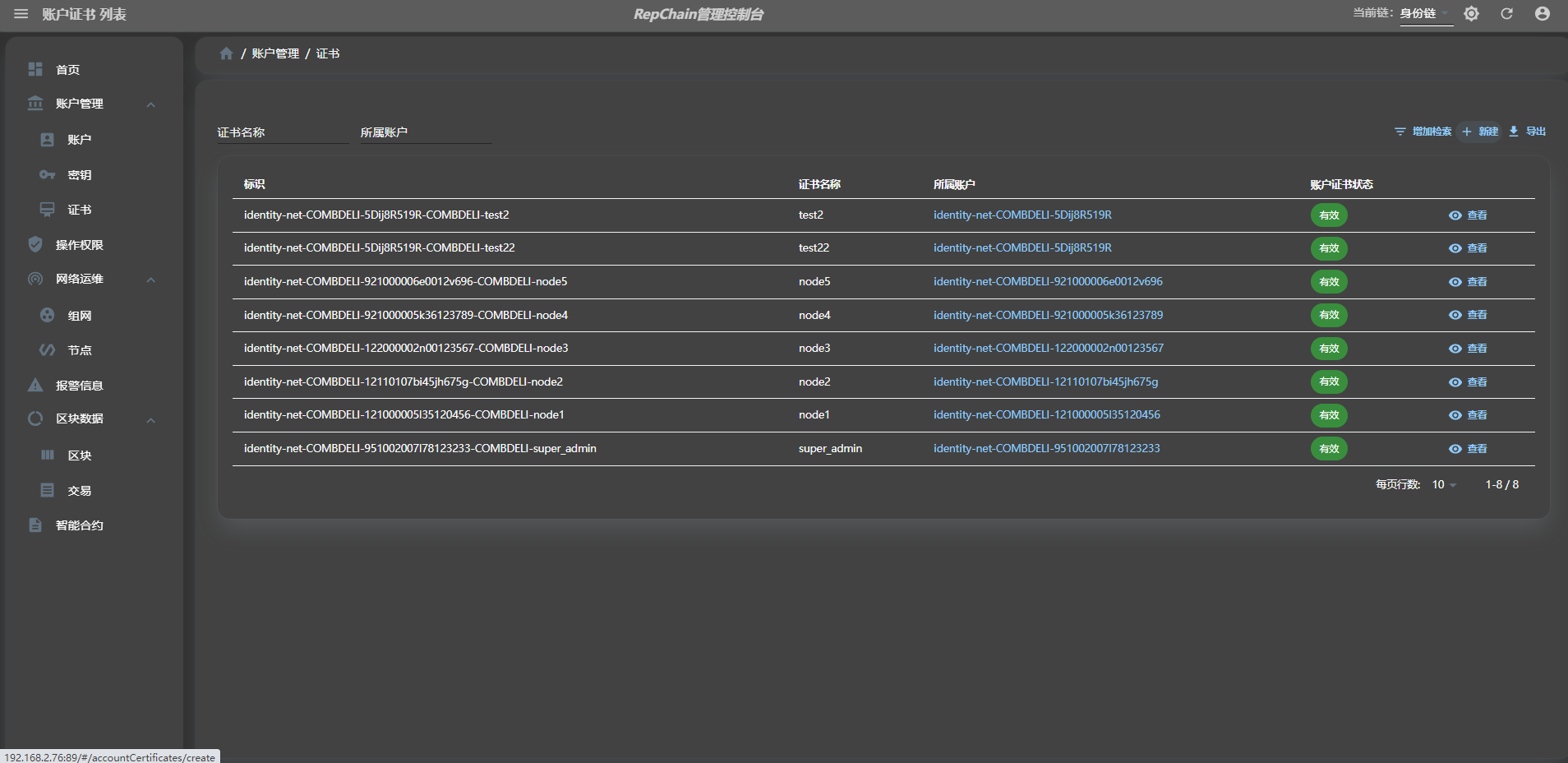Click the download icon beside 导出
Image resolution: width=1568 pixels, height=763 pixels.
pyautogui.click(x=1514, y=132)
